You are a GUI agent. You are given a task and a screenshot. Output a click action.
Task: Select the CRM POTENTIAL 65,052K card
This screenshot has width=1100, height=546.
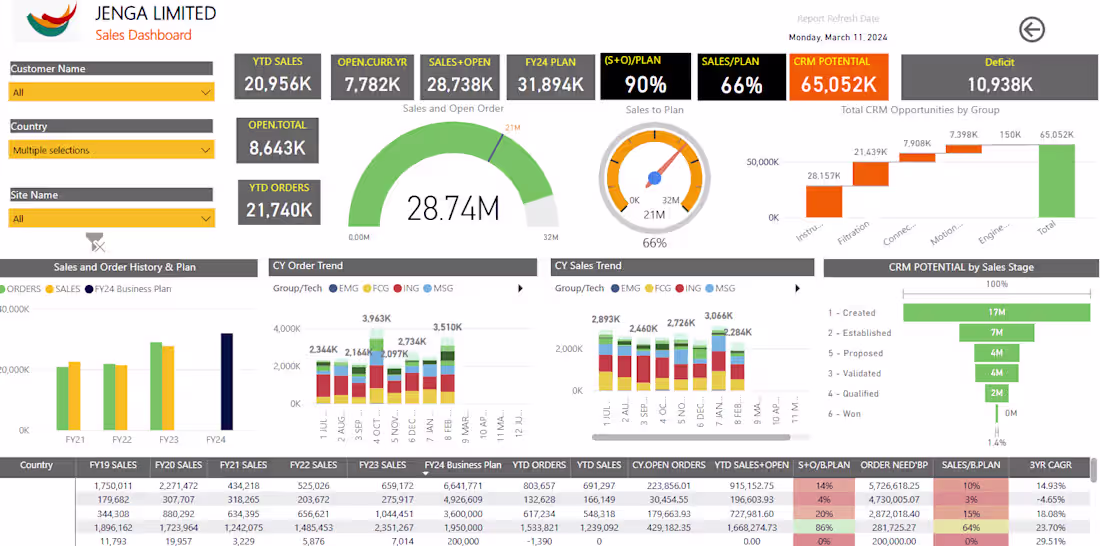[839, 76]
